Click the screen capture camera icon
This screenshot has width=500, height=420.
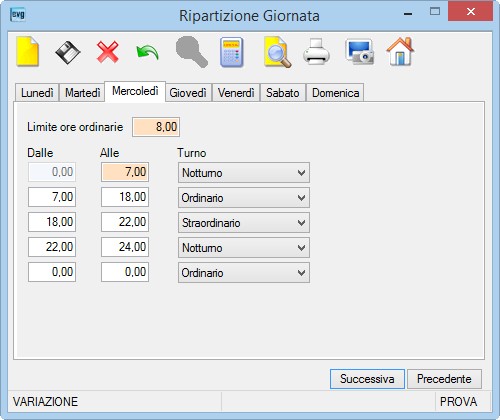tap(359, 52)
